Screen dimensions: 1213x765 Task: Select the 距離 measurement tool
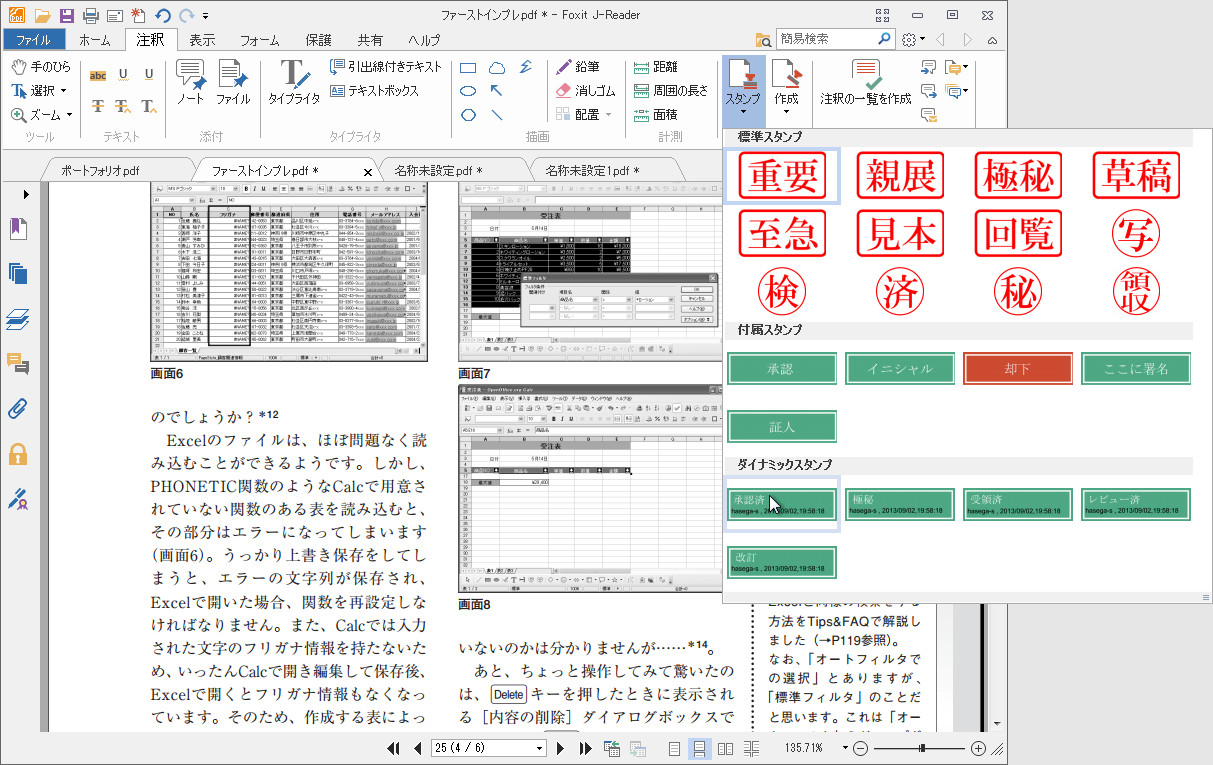tap(655, 67)
